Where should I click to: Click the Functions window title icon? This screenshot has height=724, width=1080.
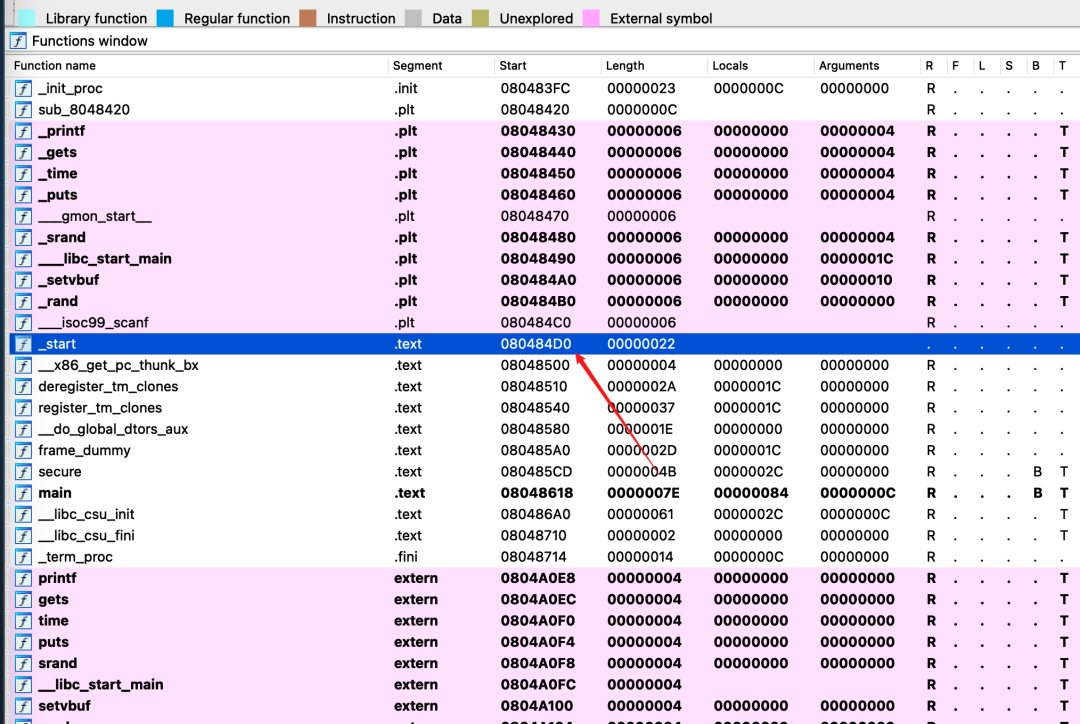[x=18, y=41]
